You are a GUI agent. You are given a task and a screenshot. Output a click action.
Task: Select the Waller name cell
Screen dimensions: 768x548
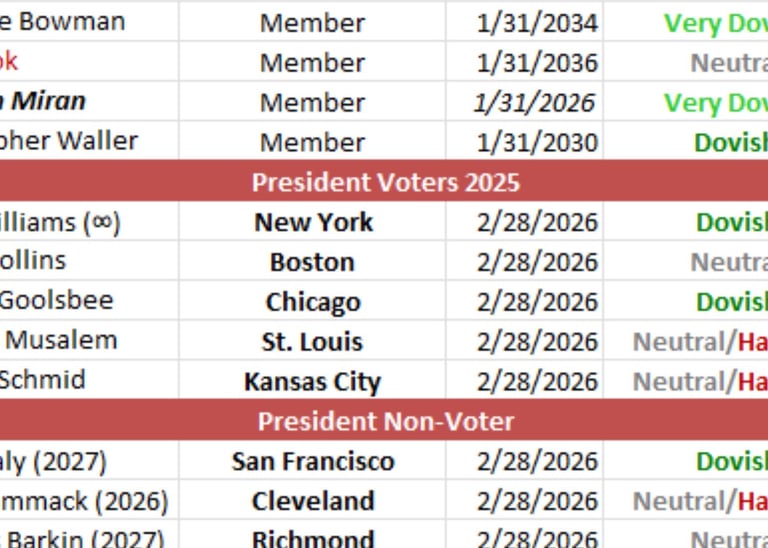[x=70, y=142]
